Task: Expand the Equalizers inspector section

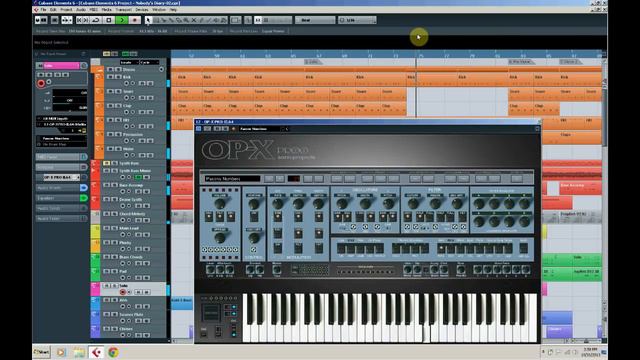Action: (61, 198)
